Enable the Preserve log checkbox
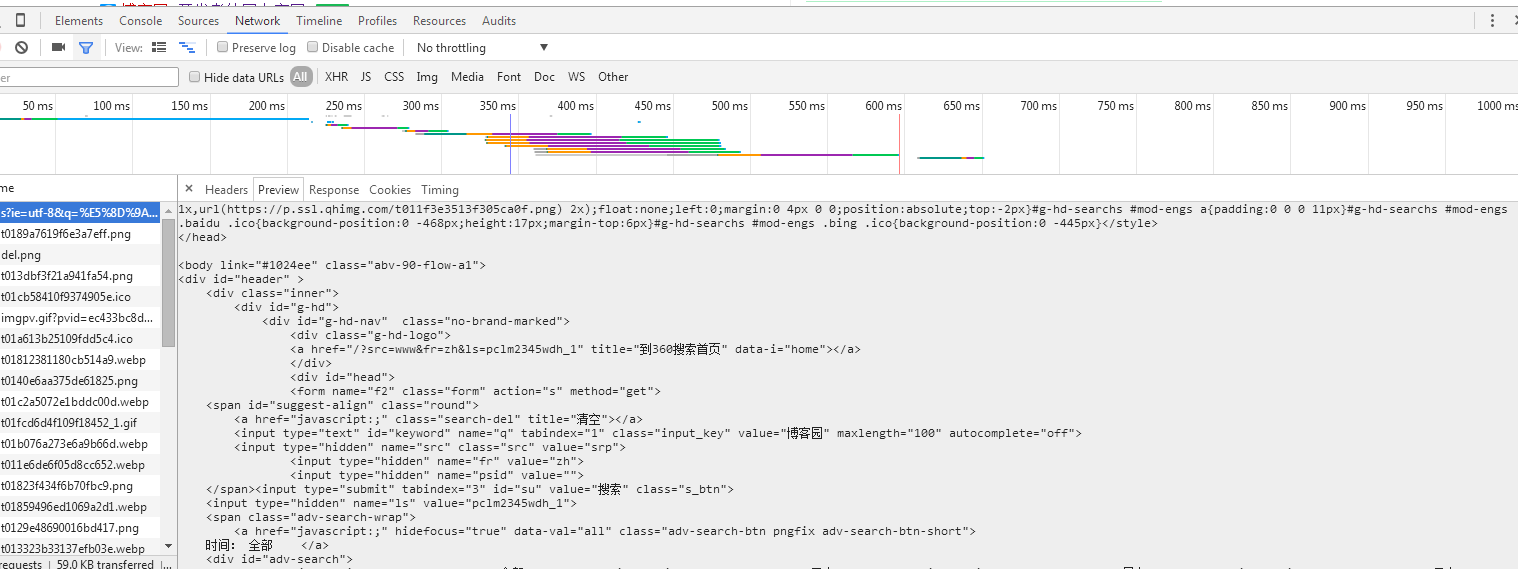 223,47
